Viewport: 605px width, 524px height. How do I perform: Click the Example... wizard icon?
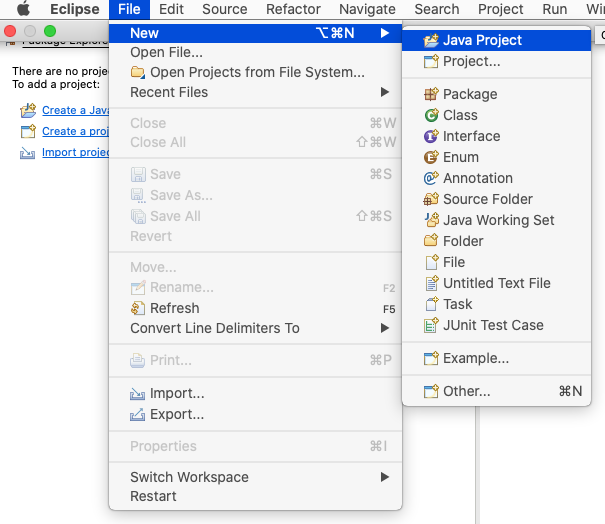click(431, 358)
